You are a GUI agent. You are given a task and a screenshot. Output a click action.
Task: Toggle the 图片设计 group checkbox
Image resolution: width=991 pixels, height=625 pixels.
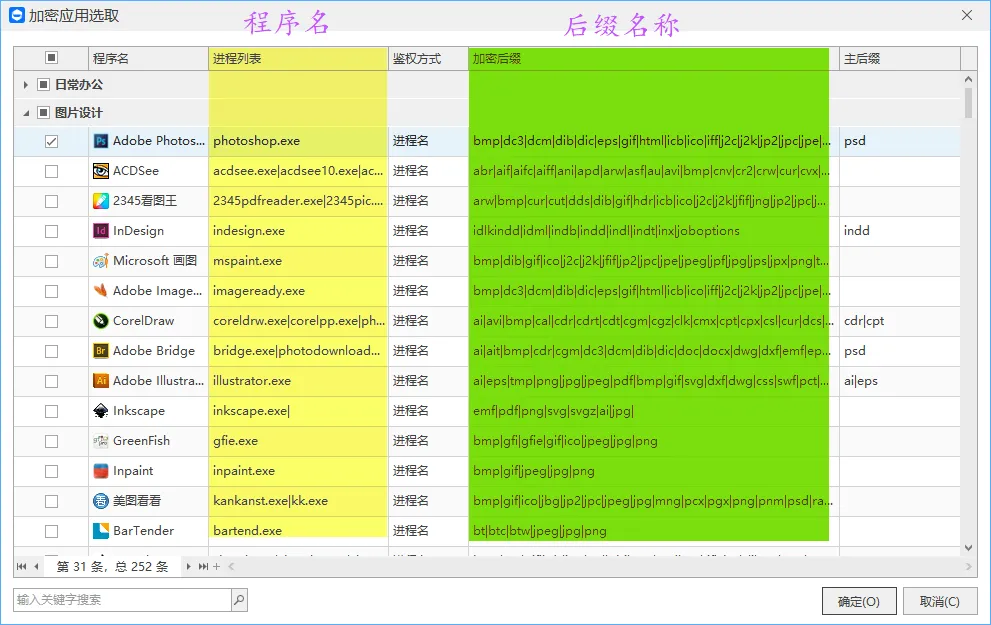pyautogui.click(x=43, y=112)
